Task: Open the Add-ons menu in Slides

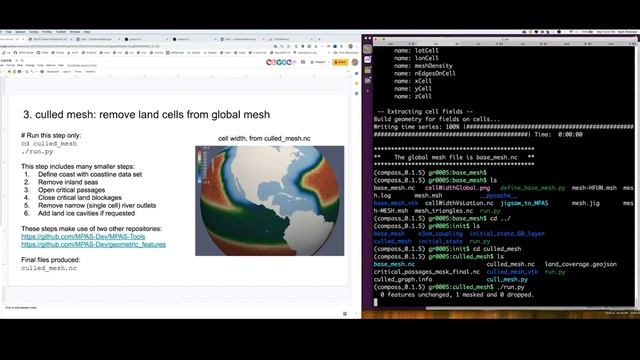Action: pyautogui.click(x=51, y=65)
